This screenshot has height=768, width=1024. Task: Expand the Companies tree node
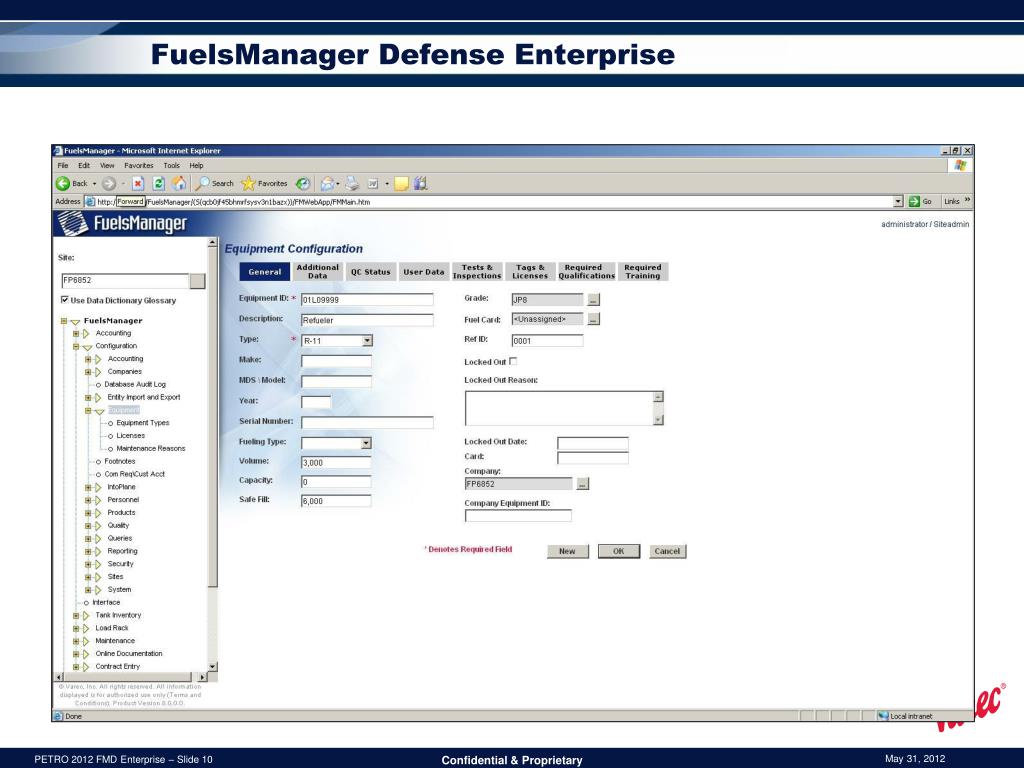click(88, 372)
